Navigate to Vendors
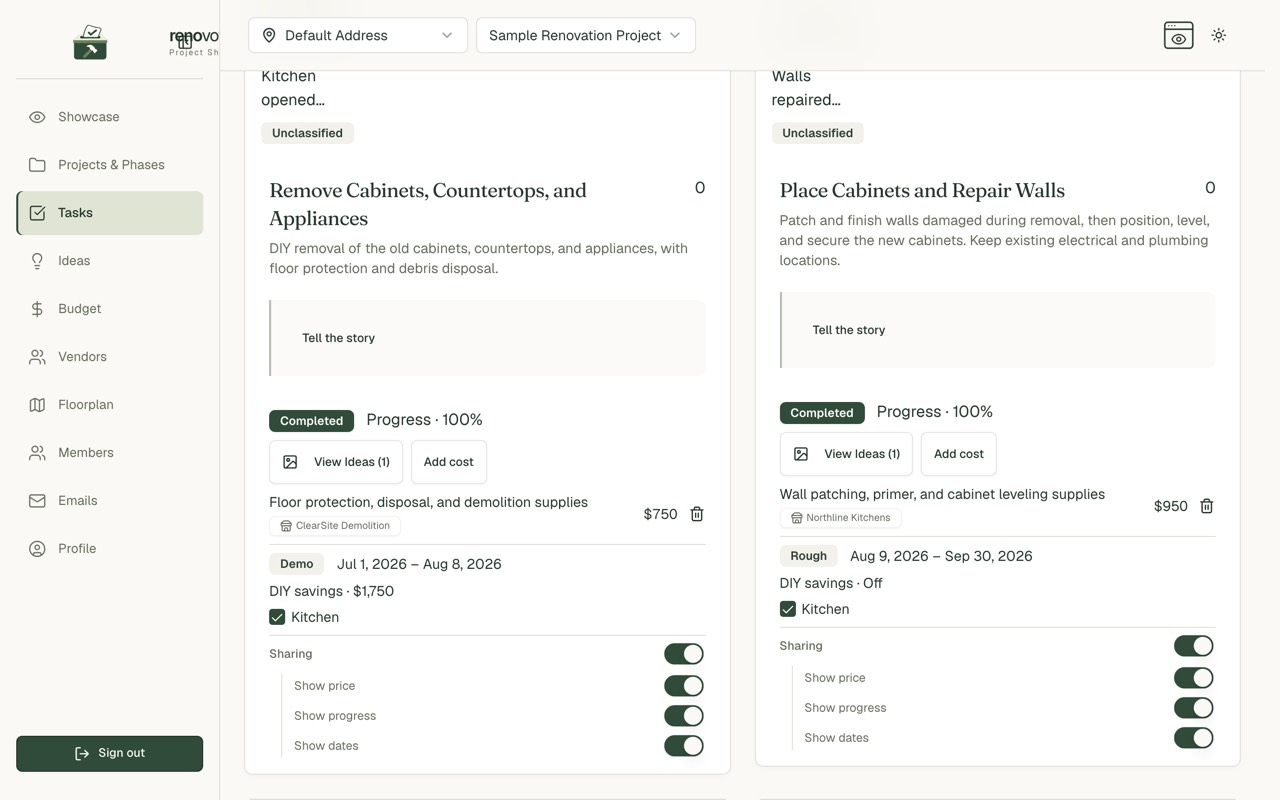Image resolution: width=1280 pixels, height=800 pixels. [x=109, y=357]
